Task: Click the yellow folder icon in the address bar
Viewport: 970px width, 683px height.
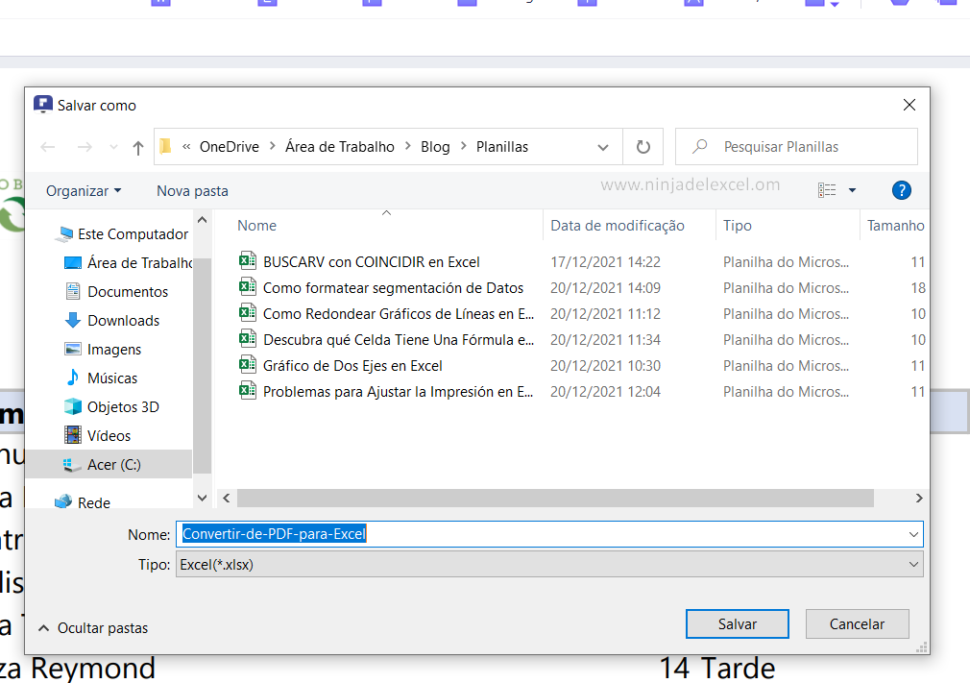Action: click(166, 146)
